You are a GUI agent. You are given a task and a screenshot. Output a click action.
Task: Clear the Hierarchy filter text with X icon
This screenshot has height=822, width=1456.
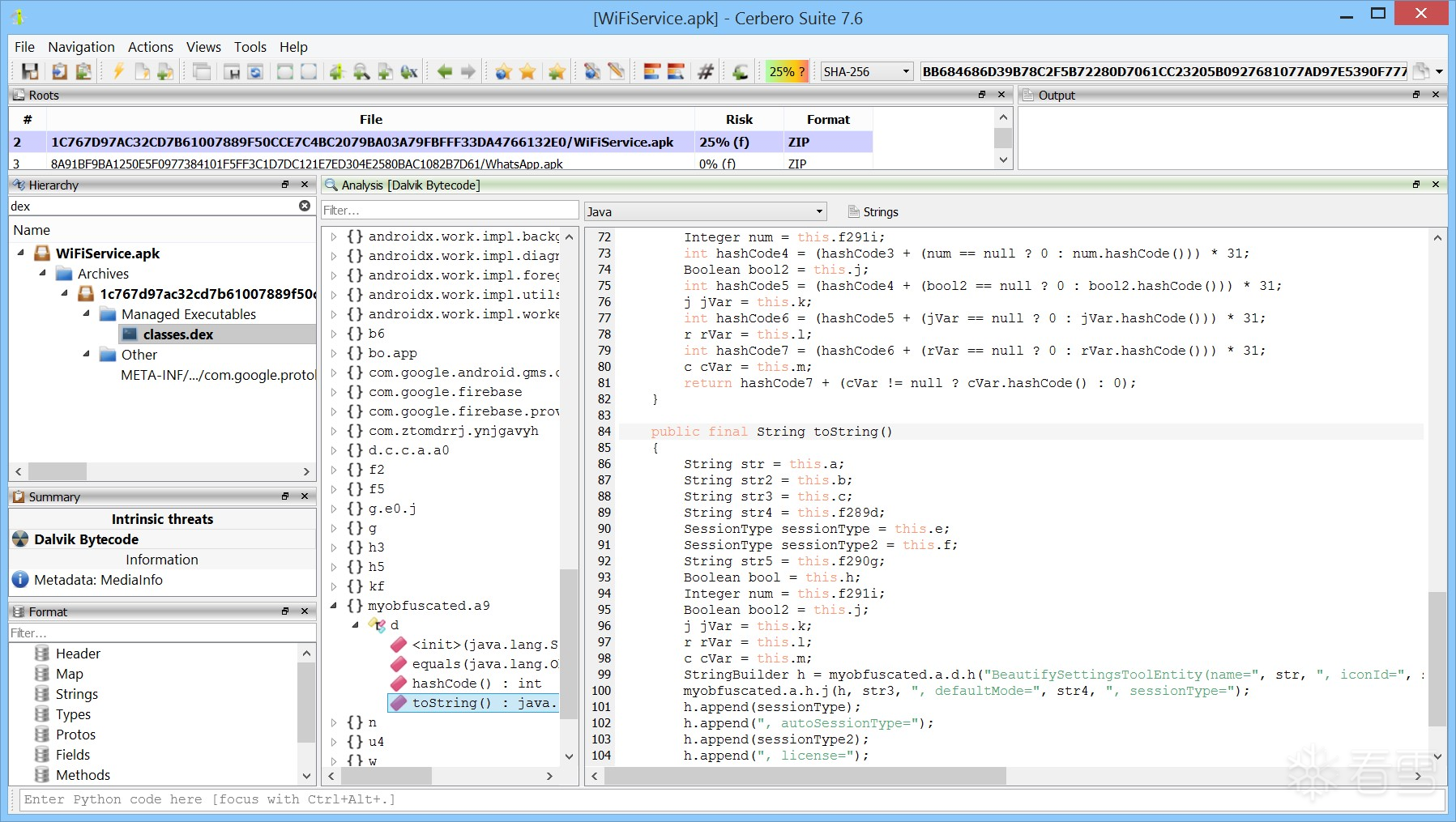[x=305, y=206]
